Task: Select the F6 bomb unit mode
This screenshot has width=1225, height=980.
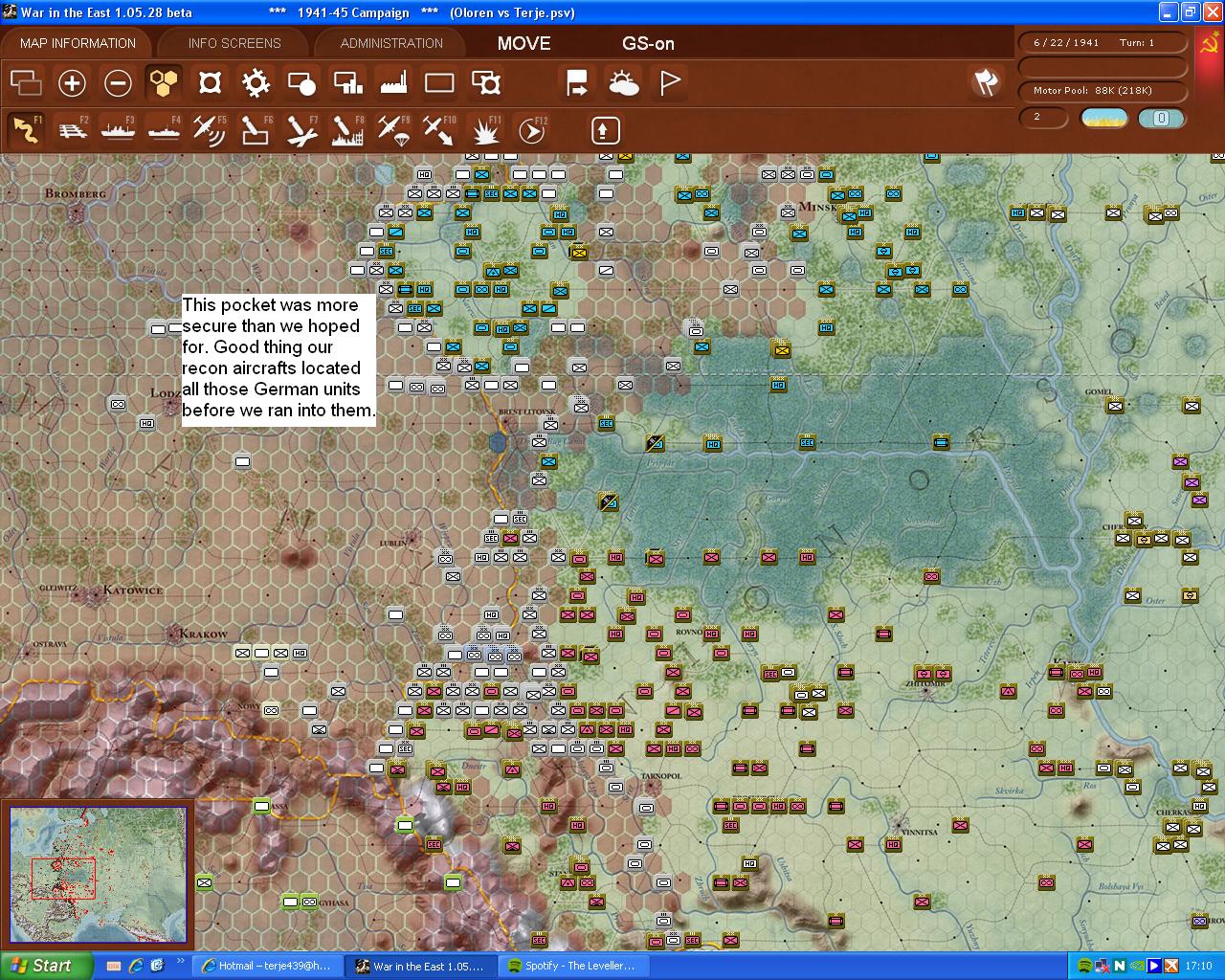Action: click(256, 130)
